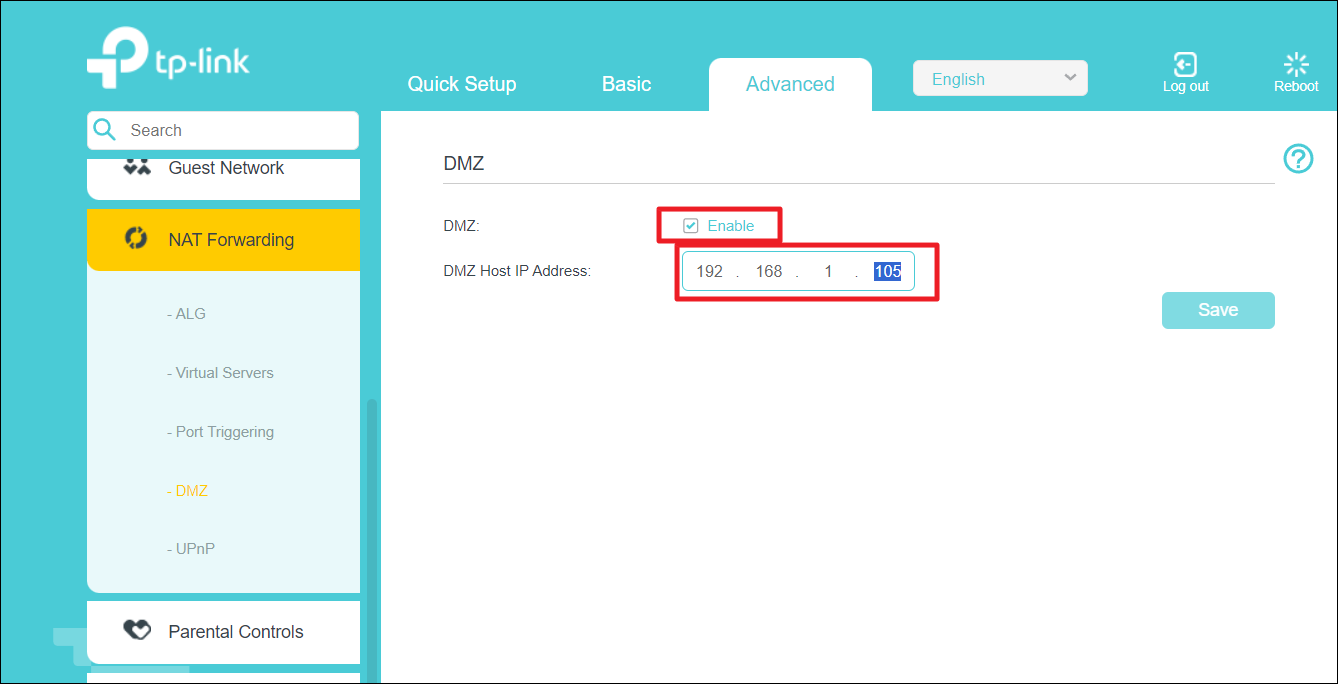
Task: Select the Advanced tab
Action: [x=790, y=84]
